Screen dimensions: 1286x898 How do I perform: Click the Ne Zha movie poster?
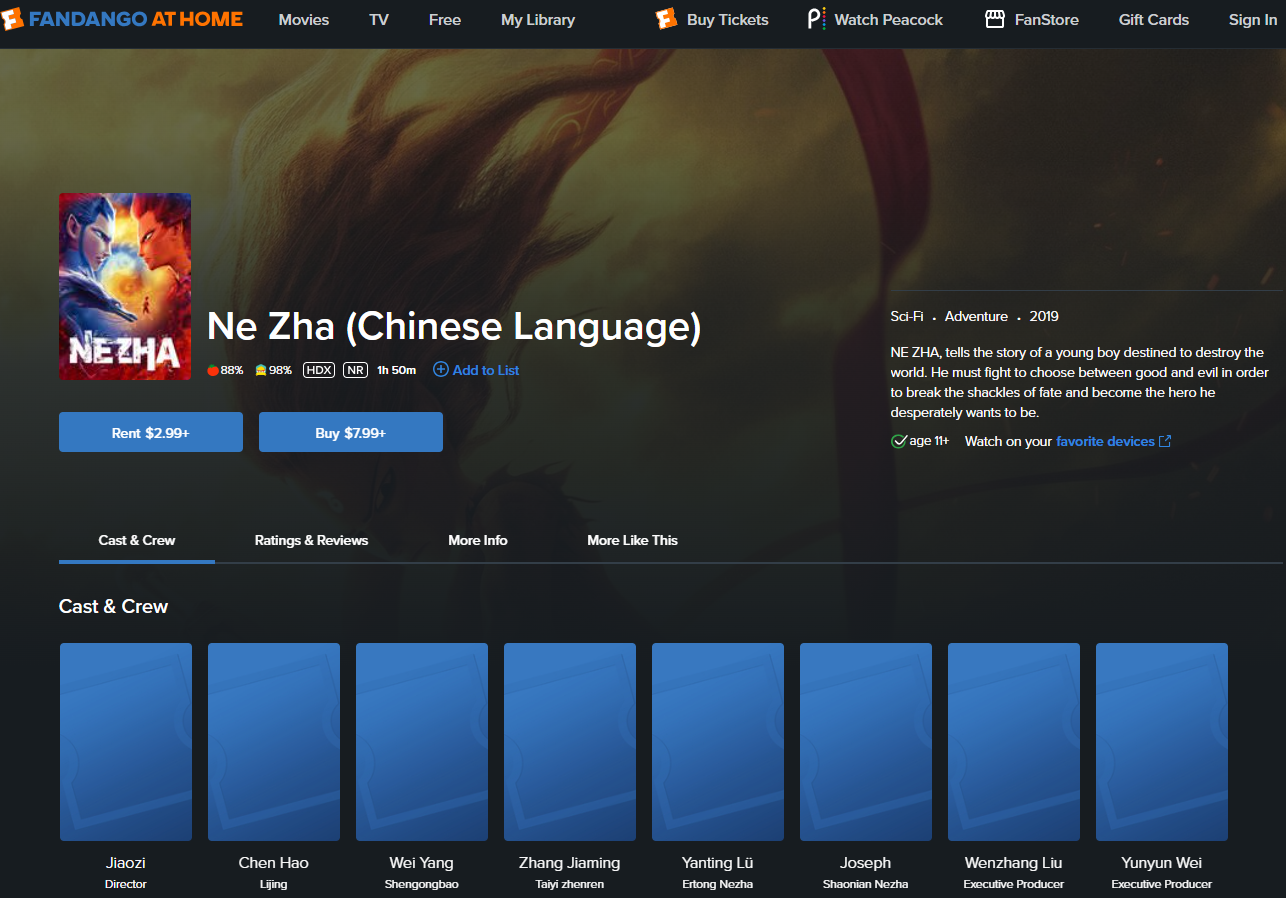click(x=125, y=286)
